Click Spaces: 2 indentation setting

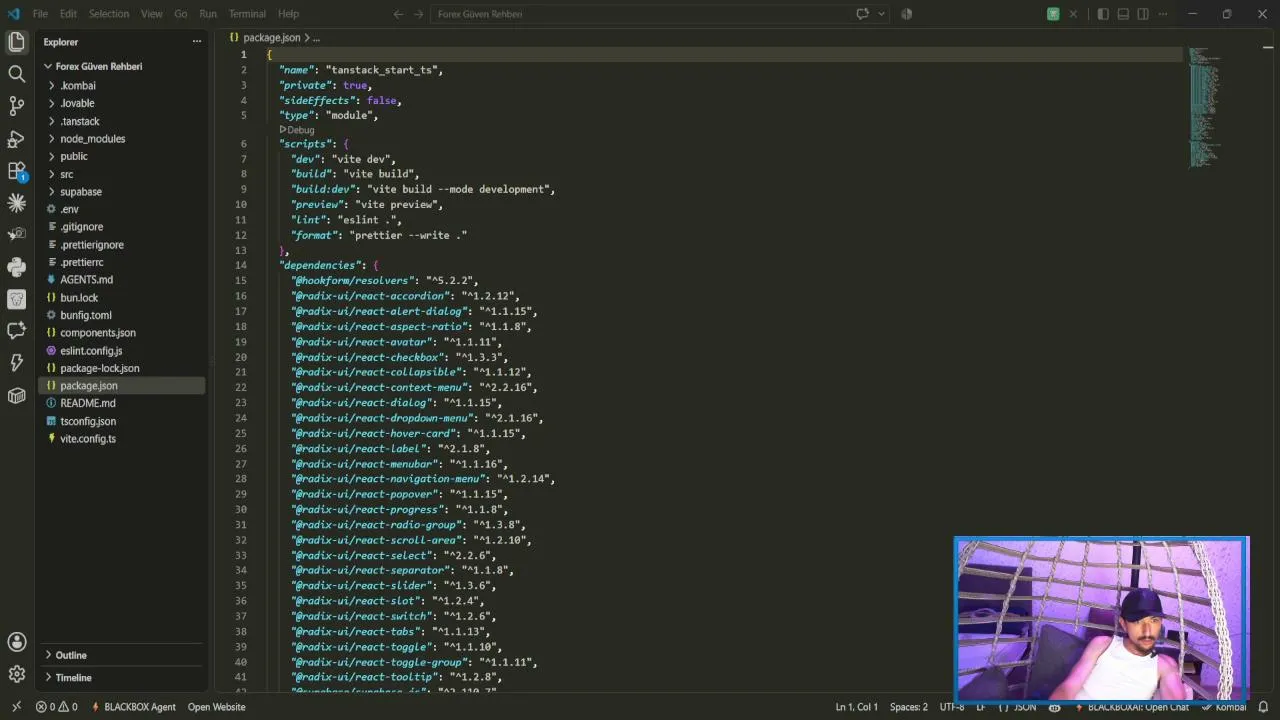(909, 707)
